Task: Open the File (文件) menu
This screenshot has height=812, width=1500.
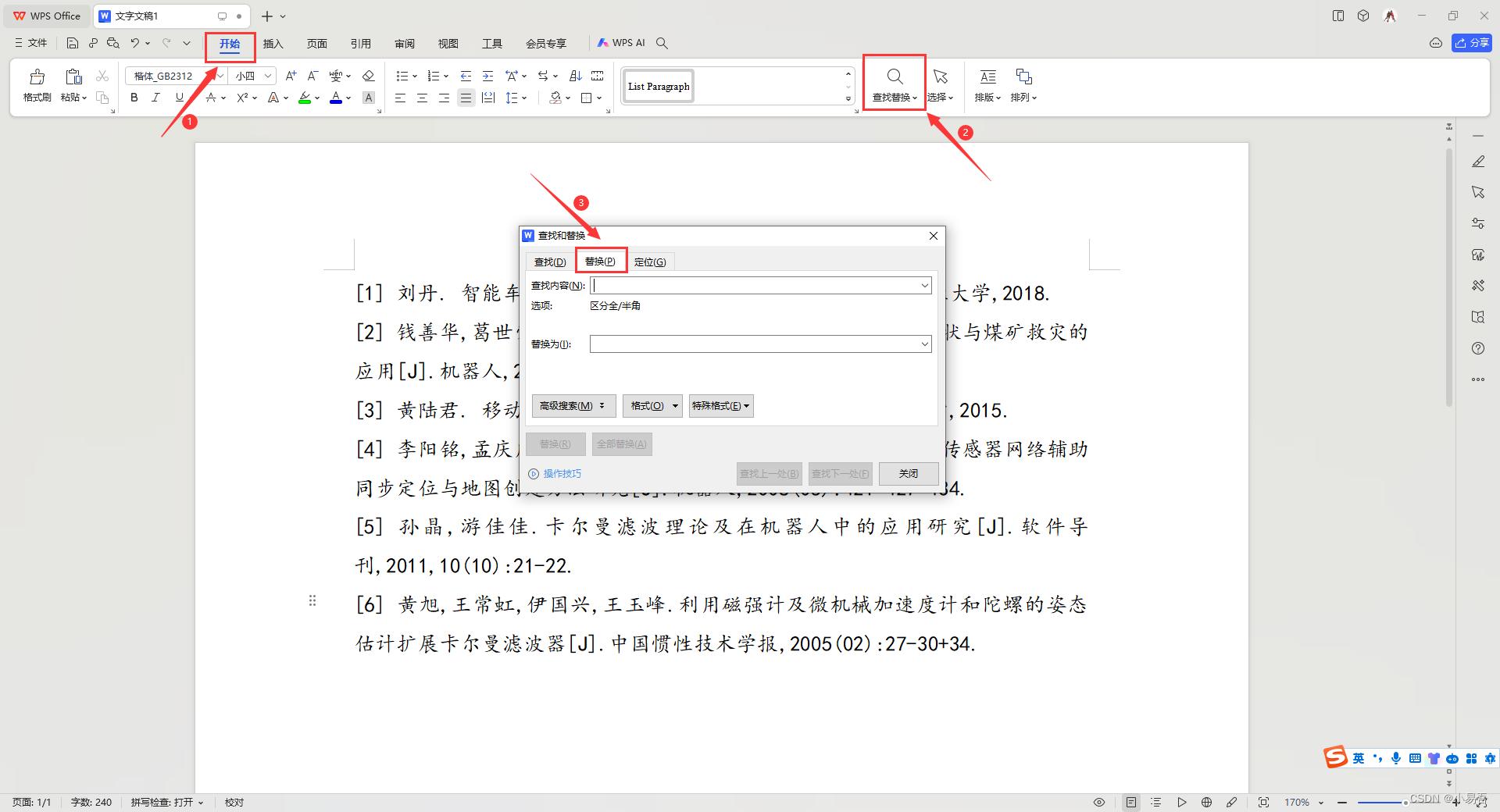Action: (31, 43)
